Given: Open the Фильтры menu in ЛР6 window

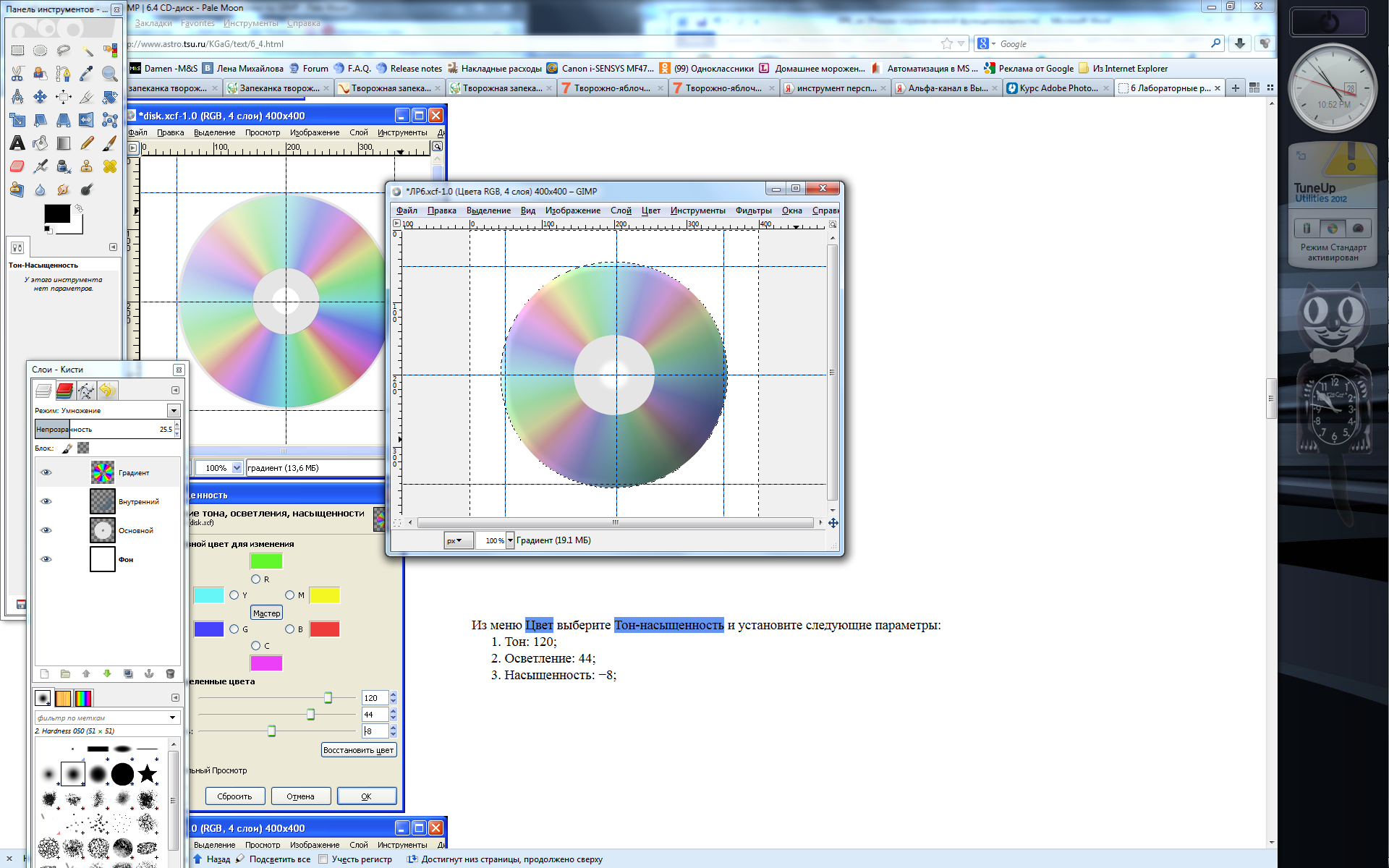Looking at the screenshot, I should (753, 210).
